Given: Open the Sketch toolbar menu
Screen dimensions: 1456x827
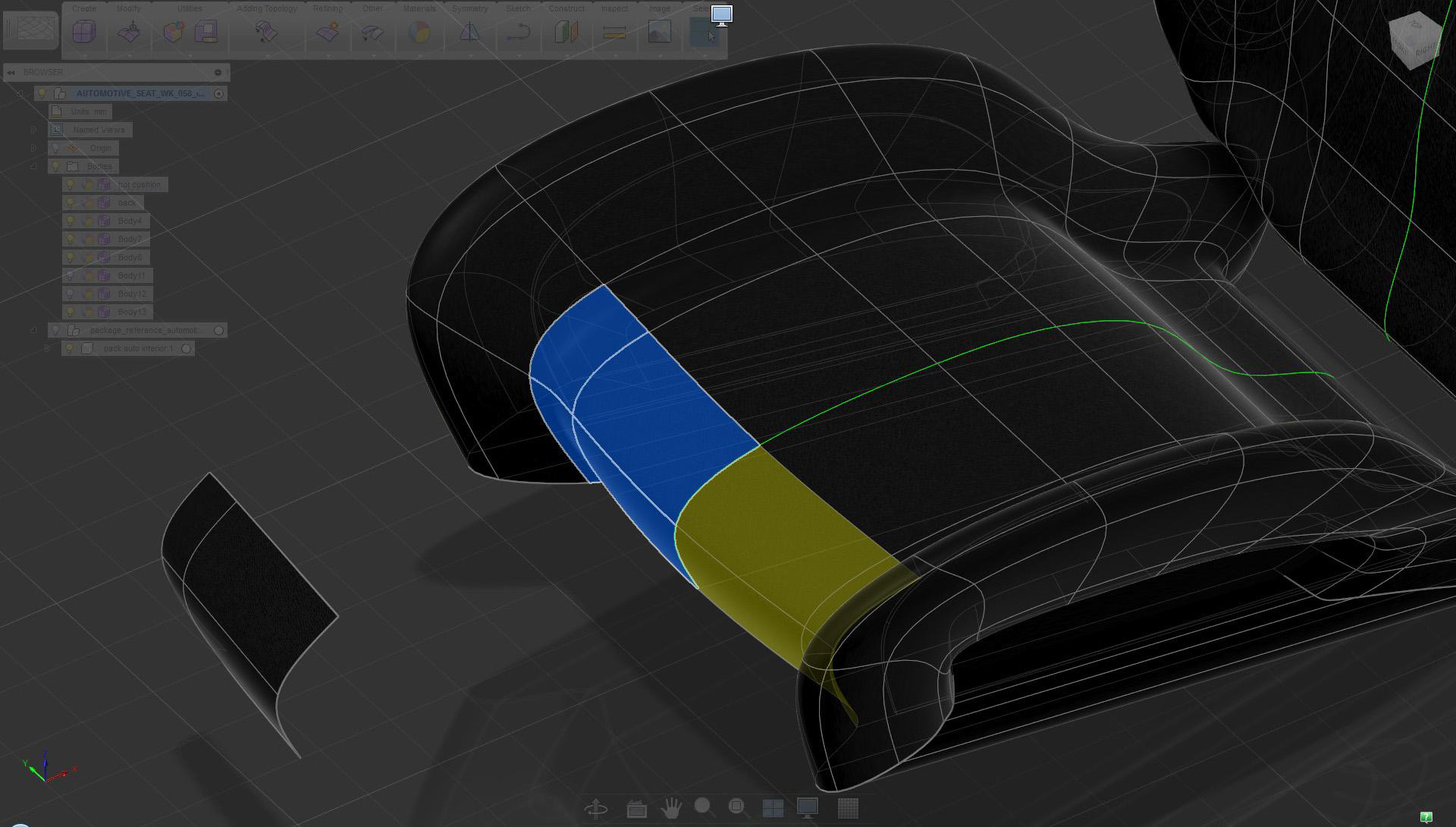Looking at the screenshot, I should (518, 9).
